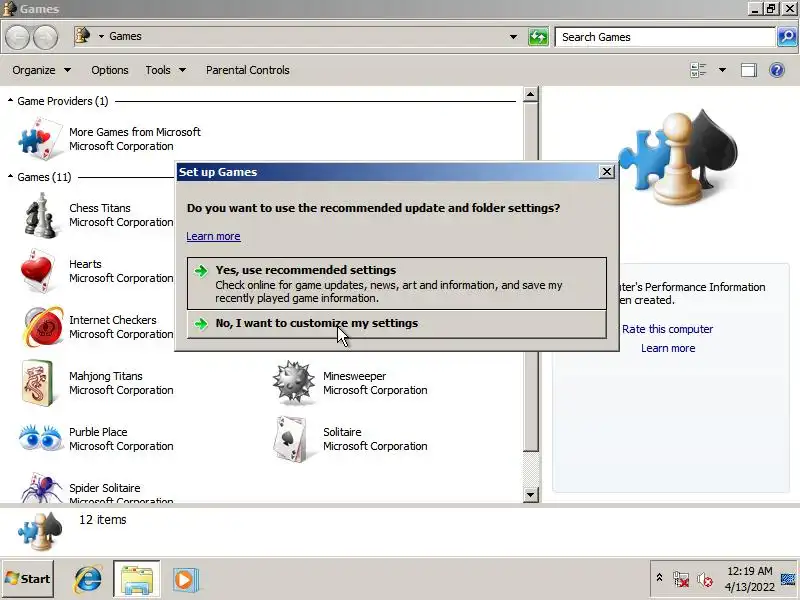This screenshot has width=800, height=600.
Task: Click the Back navigation arrow button
Action: point(18,37)
